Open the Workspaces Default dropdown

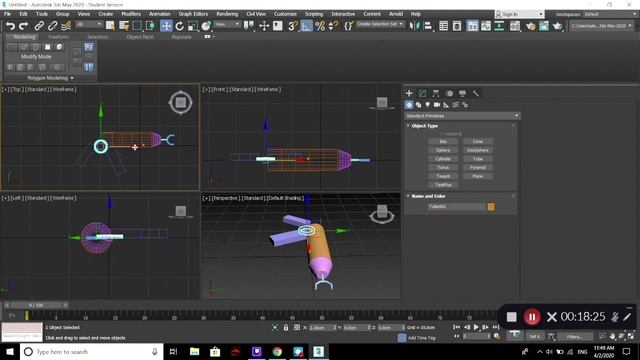tap(609, 14)
